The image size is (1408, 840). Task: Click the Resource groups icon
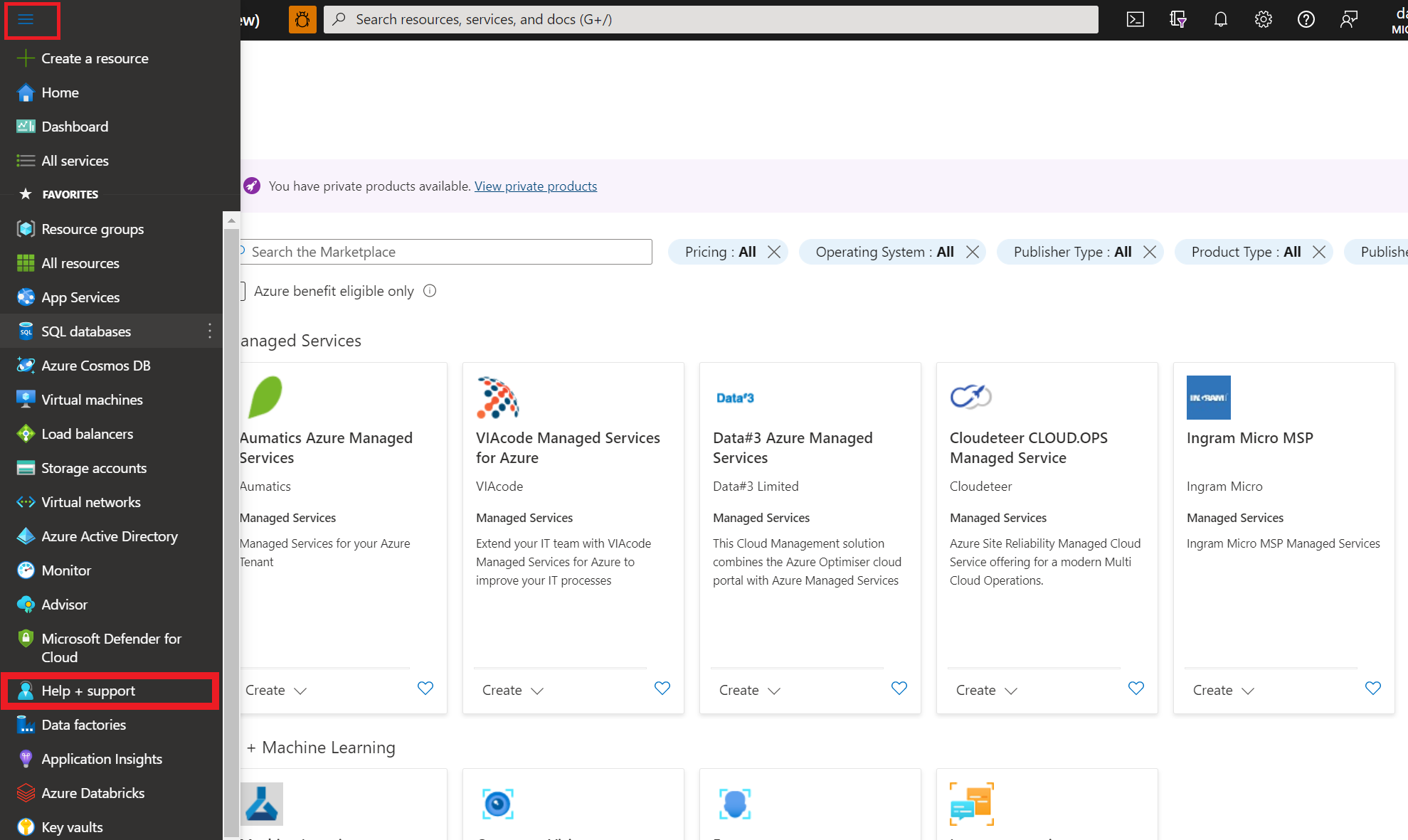(x=25, y=228)
